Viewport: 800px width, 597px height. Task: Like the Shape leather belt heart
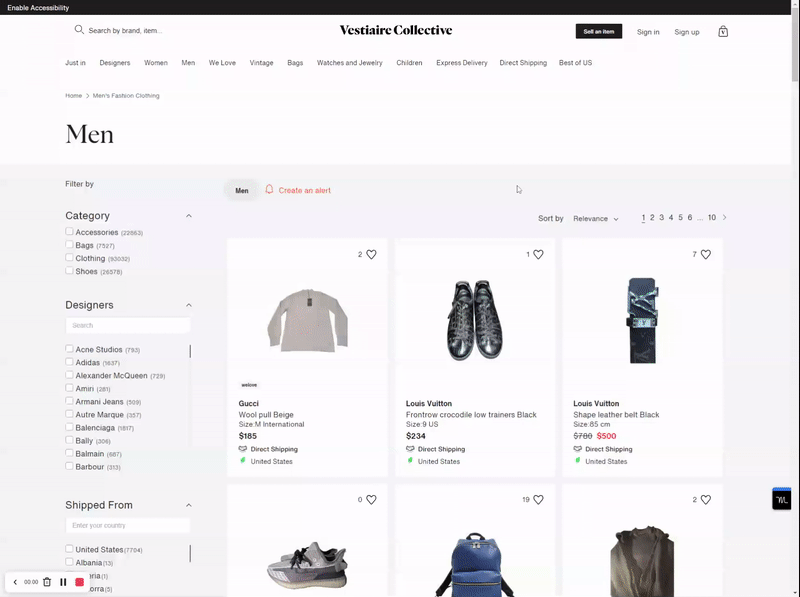coord(706,254)
